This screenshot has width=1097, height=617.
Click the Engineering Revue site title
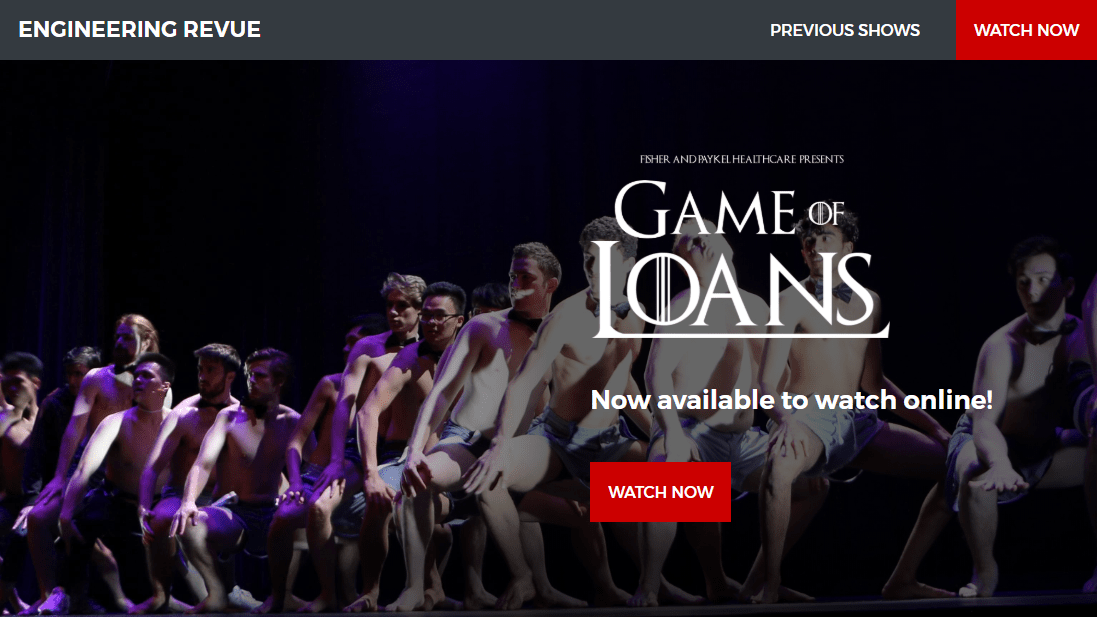[x=139, y=29]
